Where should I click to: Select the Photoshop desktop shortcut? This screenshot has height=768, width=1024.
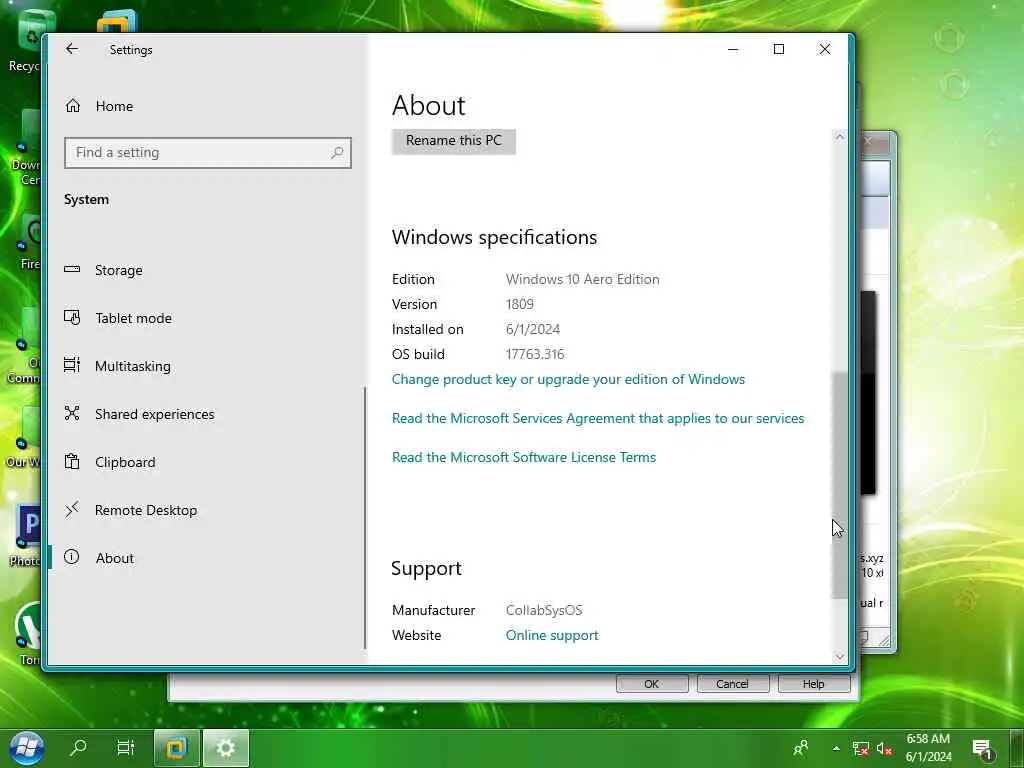pyautogui.click(x=25, y=536)
